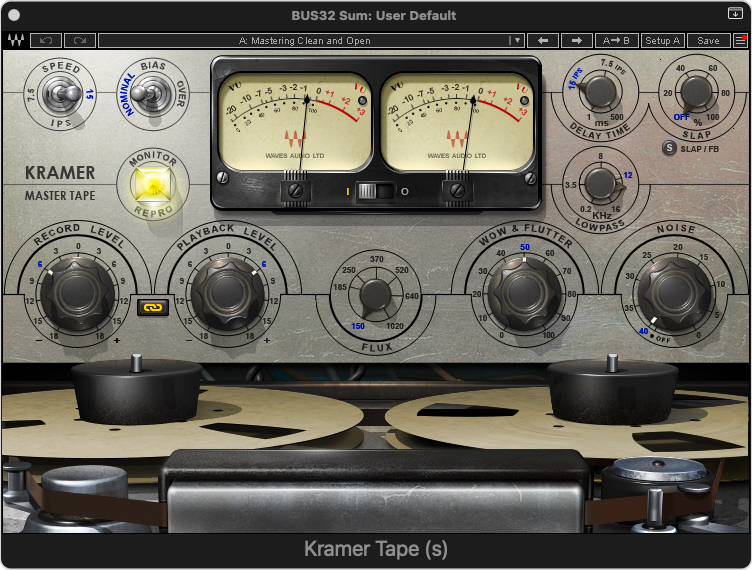Click the Lowpass frequency knob
Image resolution: width=752 pixels, height=570 pixels.
[600, 184]
